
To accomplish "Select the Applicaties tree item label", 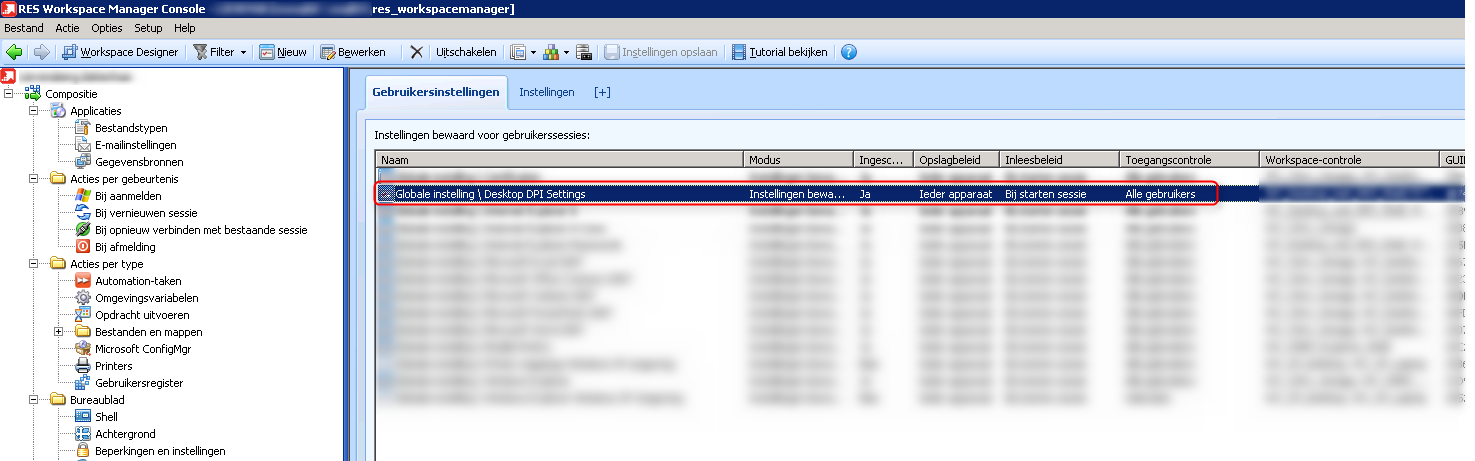I will tap(95, 111).
